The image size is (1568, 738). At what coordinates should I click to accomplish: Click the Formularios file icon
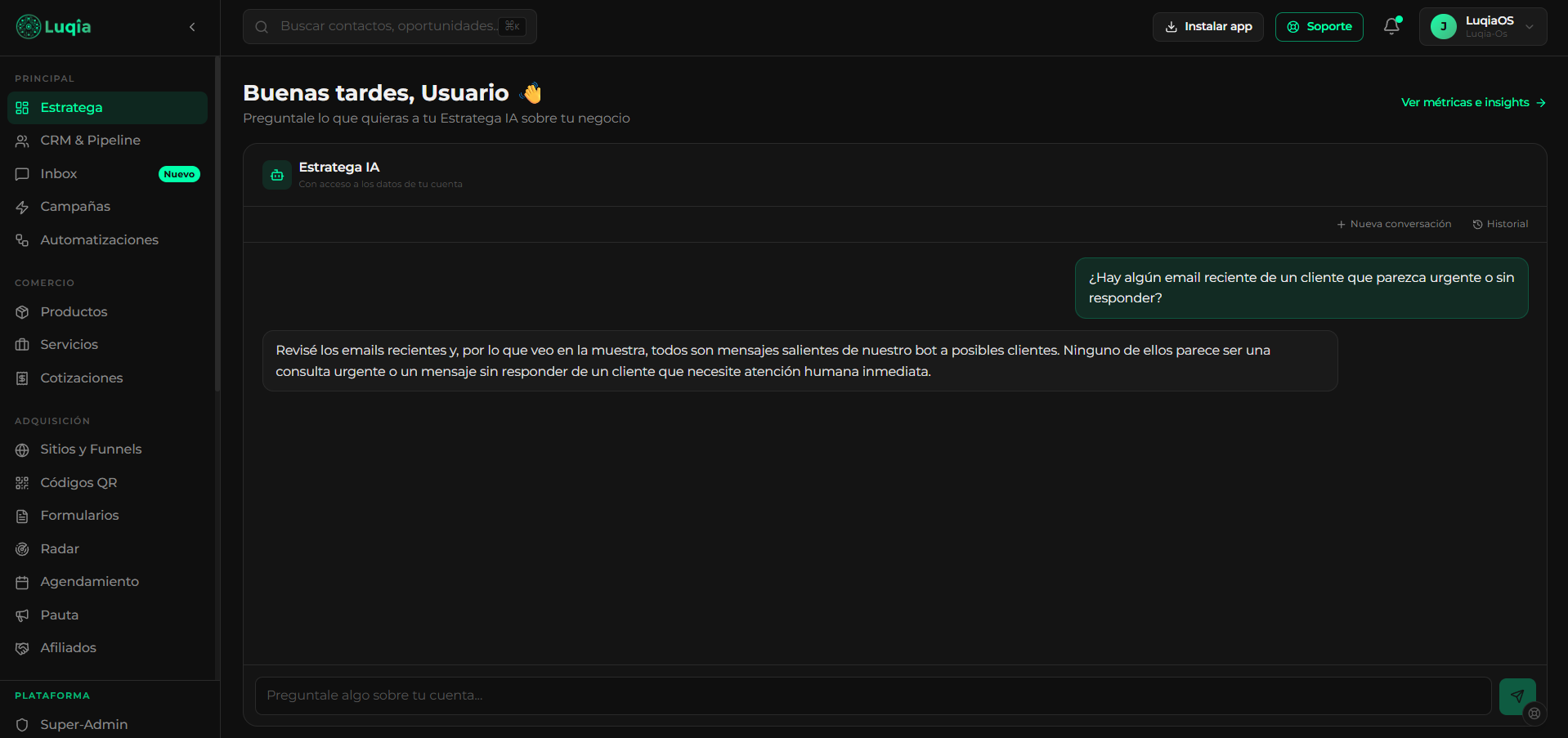(x=22, y=516)
